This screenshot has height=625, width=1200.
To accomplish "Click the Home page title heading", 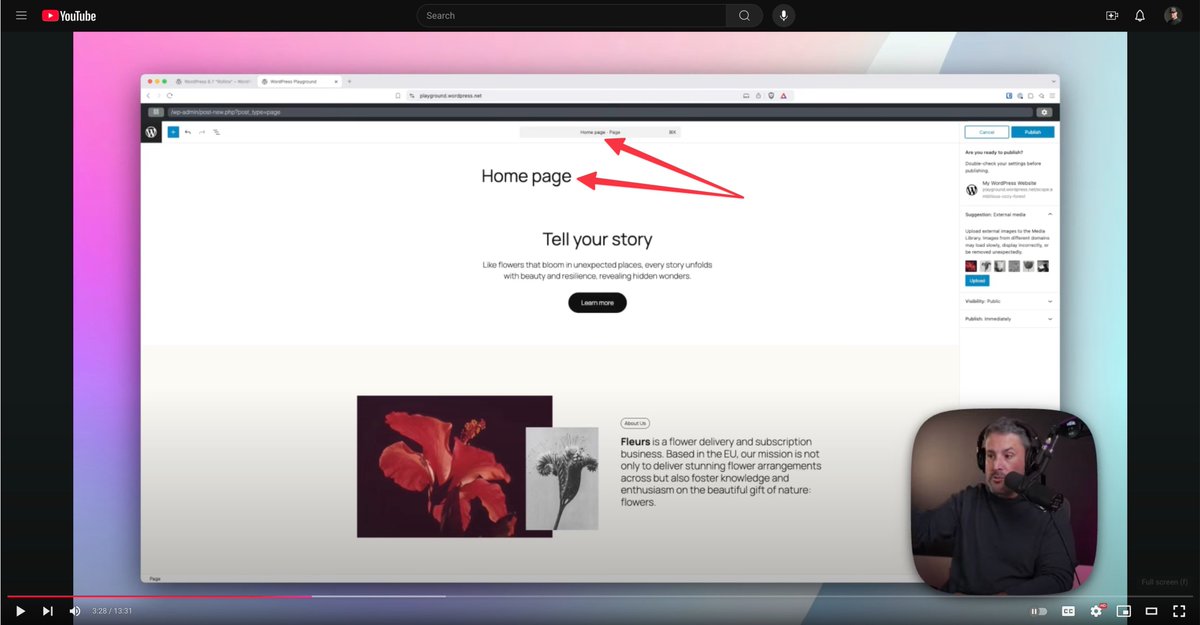I will click(x=526, y=177).
